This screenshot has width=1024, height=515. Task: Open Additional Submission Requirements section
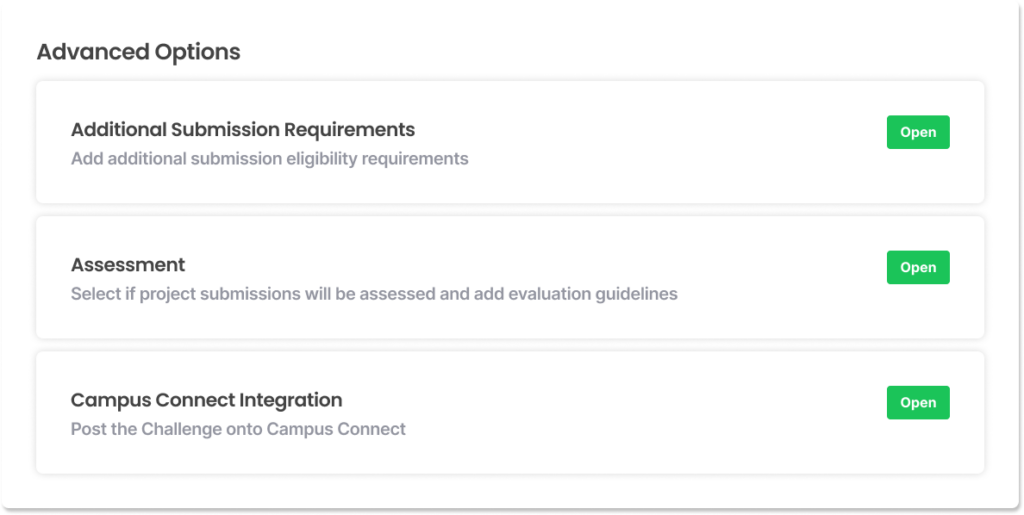tap(917, 132)
